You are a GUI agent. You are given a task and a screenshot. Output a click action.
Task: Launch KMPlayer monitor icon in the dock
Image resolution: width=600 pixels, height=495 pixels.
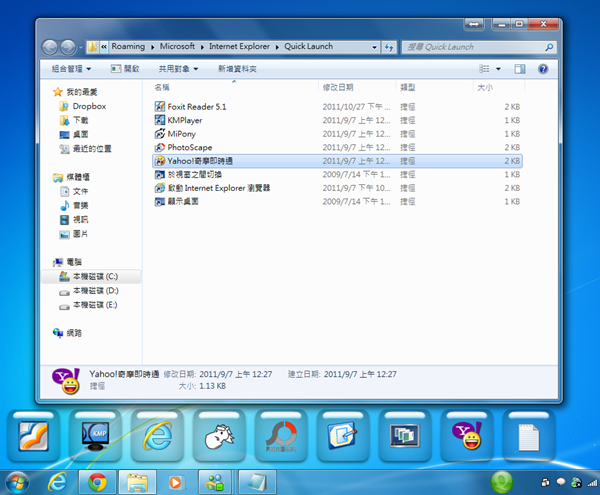point(95,436)
